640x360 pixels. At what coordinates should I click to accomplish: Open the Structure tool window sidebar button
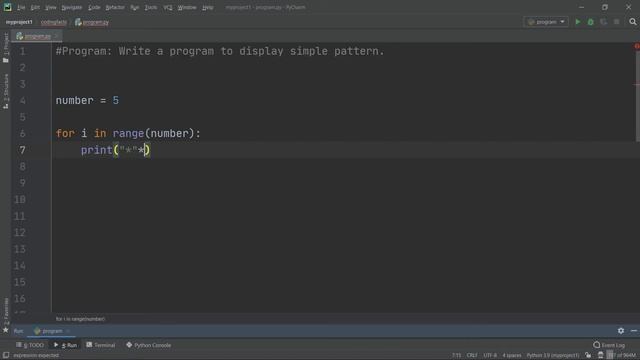(6, 91)
